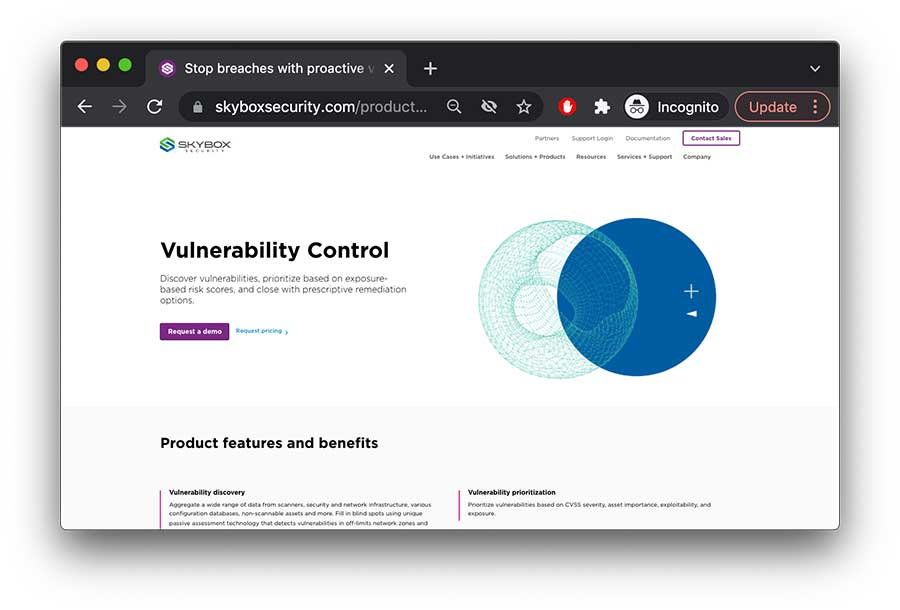Click the Contact Sales button
This screenshot has height=610, width=900.
click(711, 139)
